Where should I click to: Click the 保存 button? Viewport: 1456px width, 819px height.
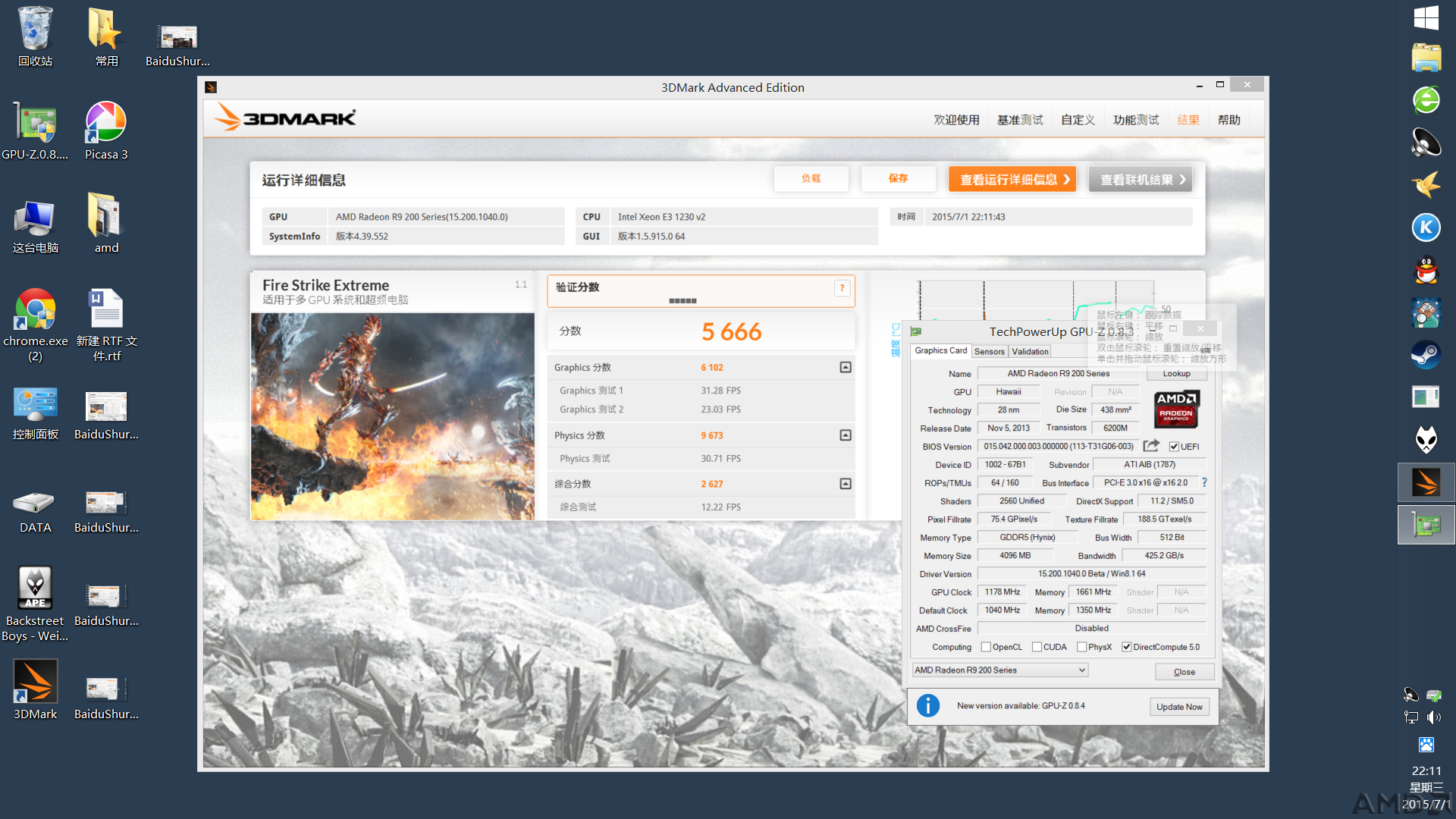898,179
